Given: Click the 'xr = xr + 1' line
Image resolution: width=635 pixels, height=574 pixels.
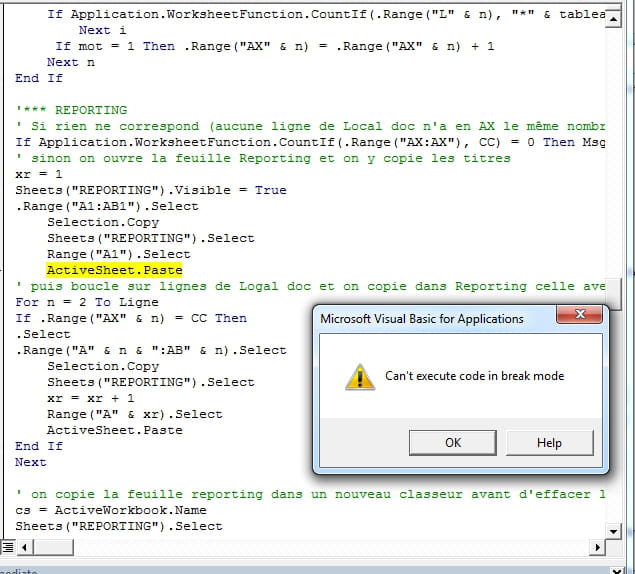Looking at the screenshot, I should (x=91, y=398).
